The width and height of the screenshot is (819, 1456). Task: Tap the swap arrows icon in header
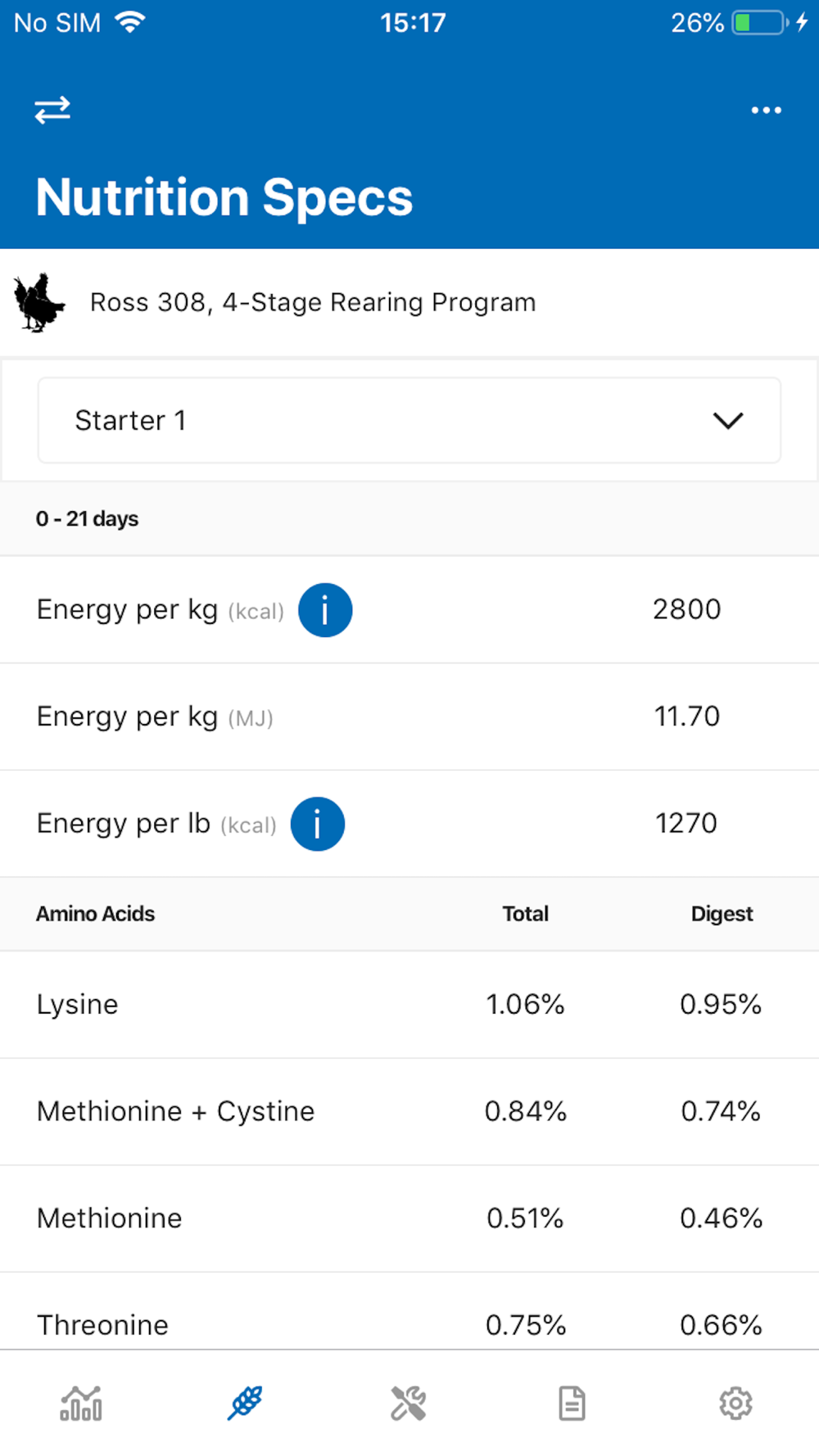(x=52, y=110)
